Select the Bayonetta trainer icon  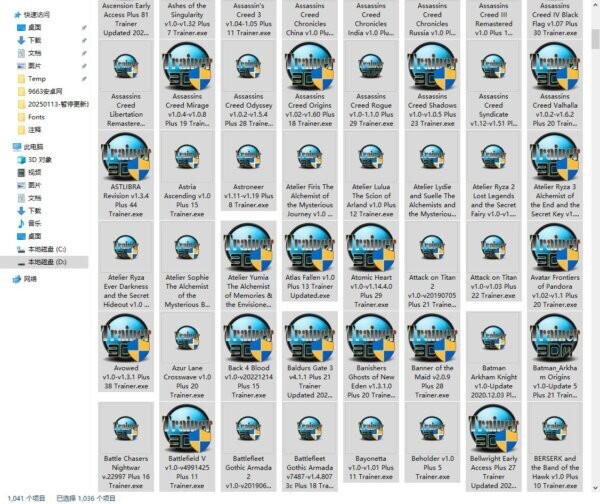(x=371, y=429)
